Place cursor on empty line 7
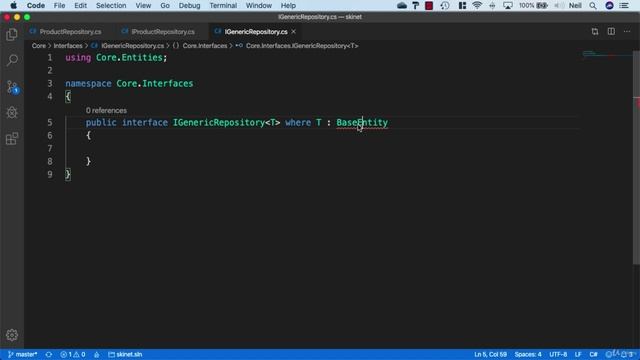The width and height of the screenshot is (640, 360). click(322, 149)
